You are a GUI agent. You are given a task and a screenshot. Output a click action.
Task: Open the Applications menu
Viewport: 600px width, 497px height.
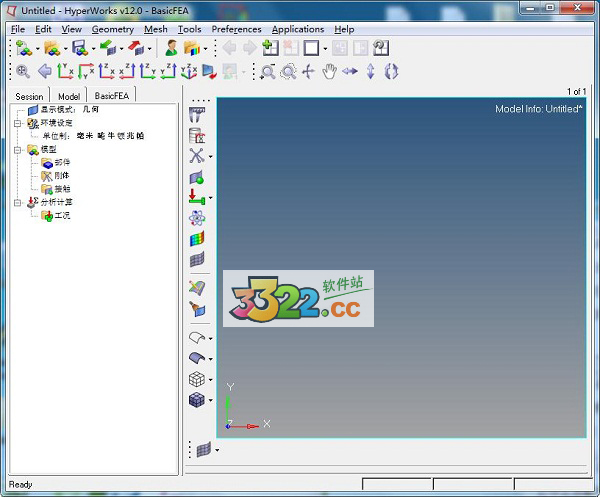click(298, 29)
